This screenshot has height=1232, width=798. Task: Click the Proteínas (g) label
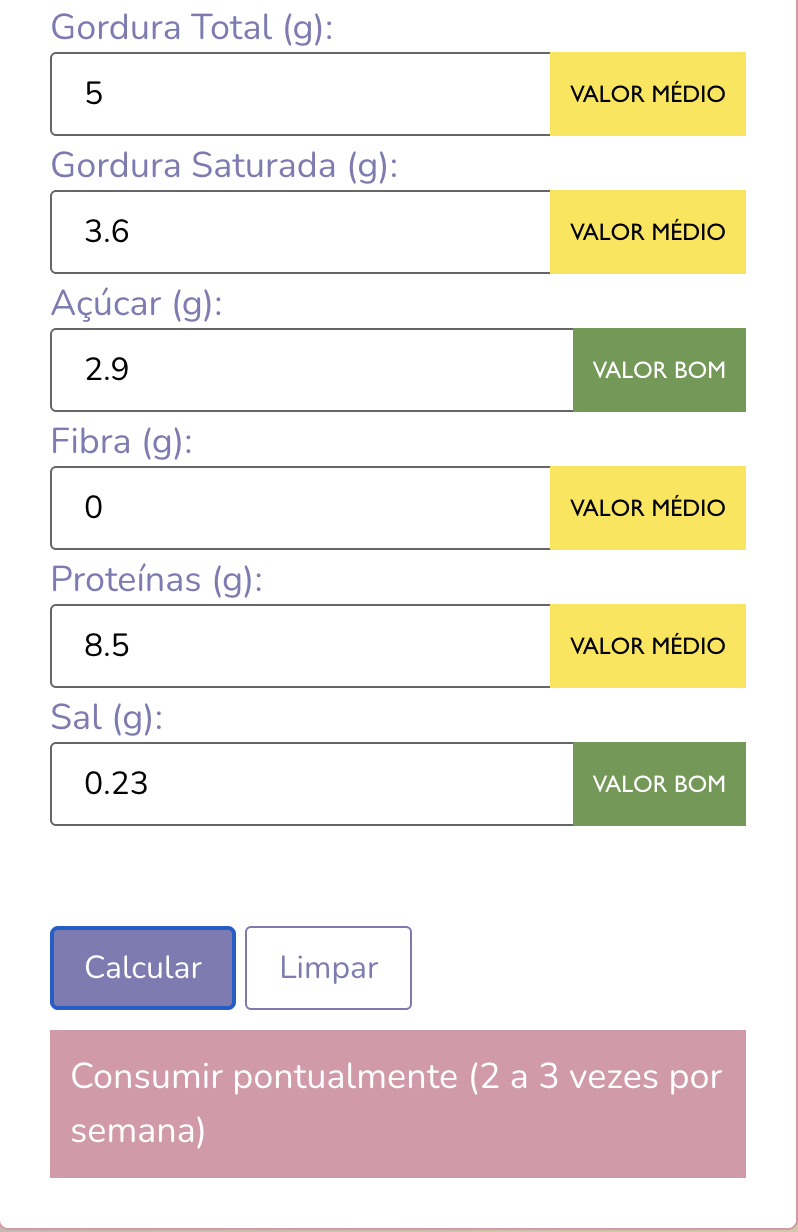tap(156, 580)
